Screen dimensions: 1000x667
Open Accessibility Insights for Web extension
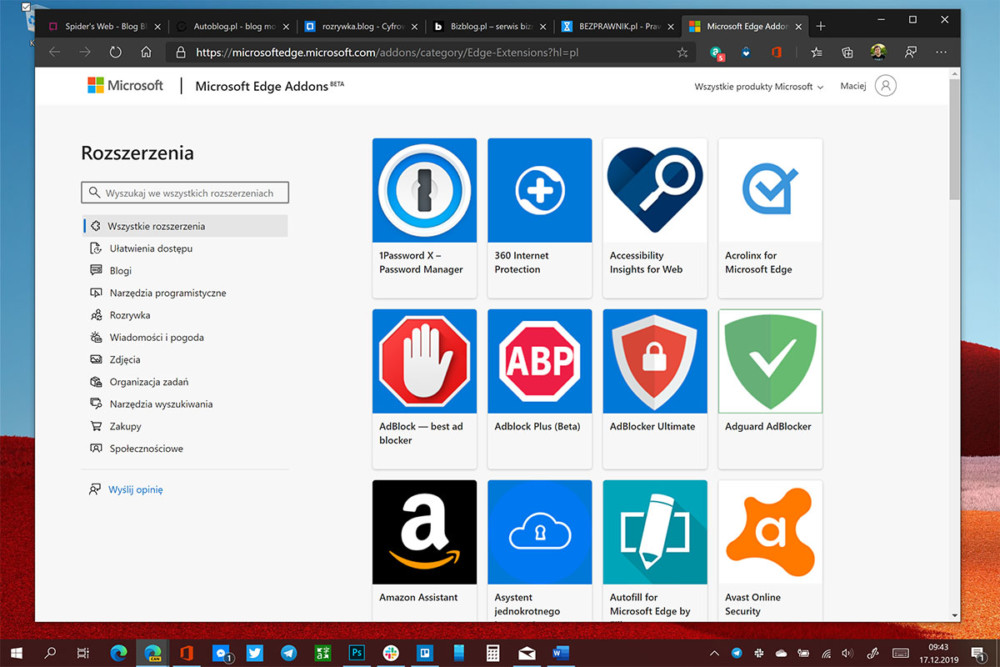pyautogui.click(x=655, y=217)
